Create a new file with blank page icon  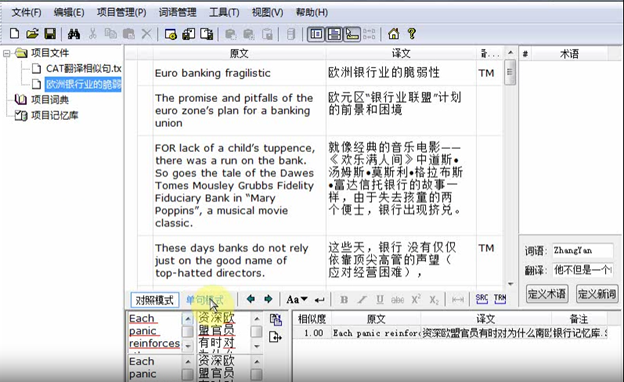point(14,34)
